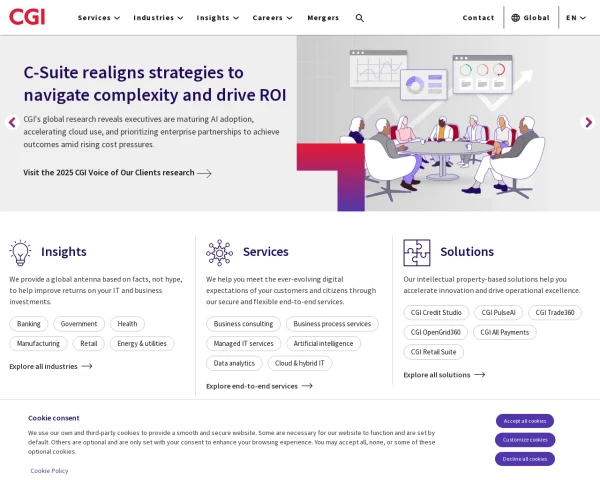Image resolution: width=600 pixels, height=480 pixels.
Task: Click arrow beside Explore all industries
Action: tap(87, 366)
